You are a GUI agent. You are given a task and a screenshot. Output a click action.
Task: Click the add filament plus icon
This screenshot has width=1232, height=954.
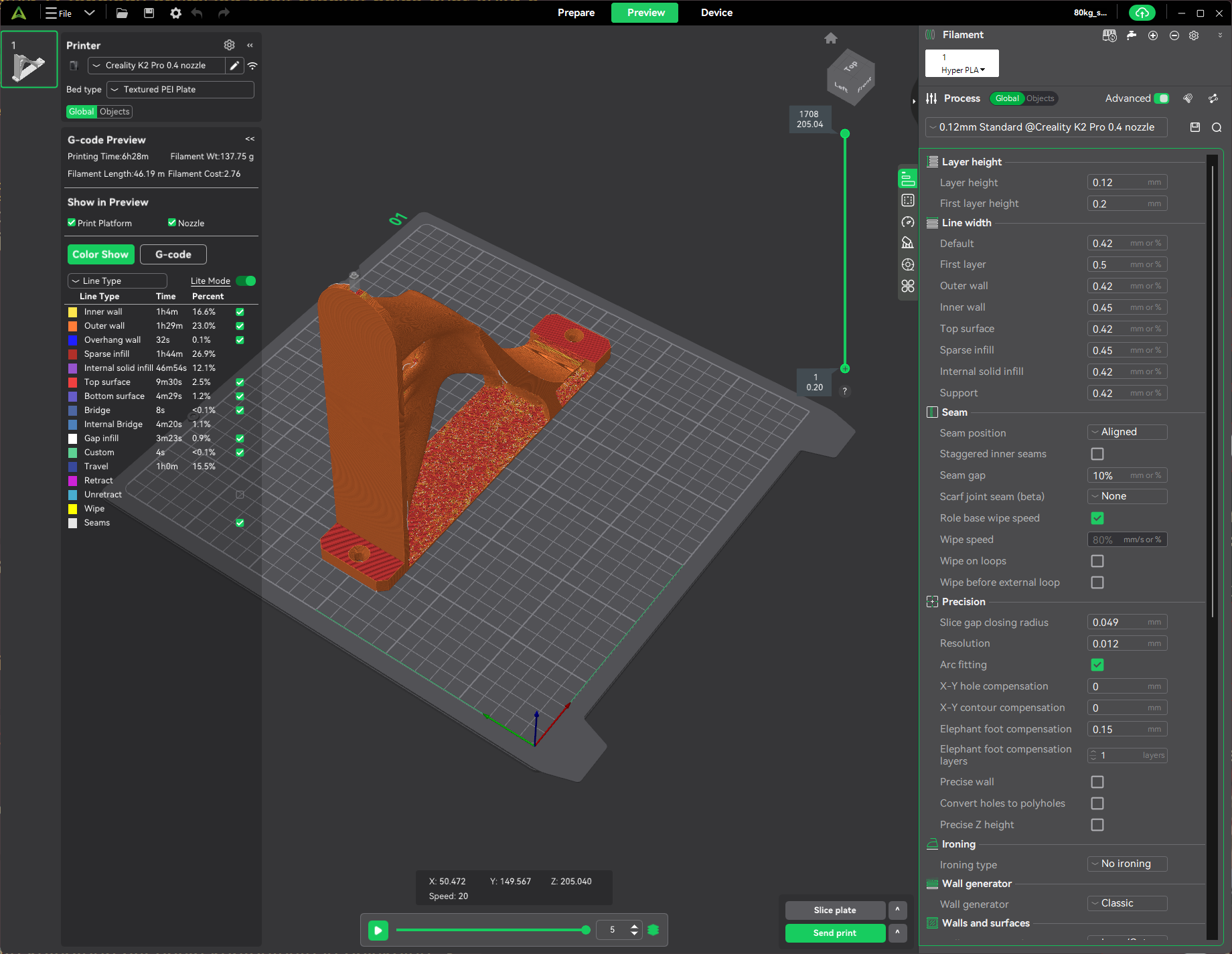click(1153, 35)
